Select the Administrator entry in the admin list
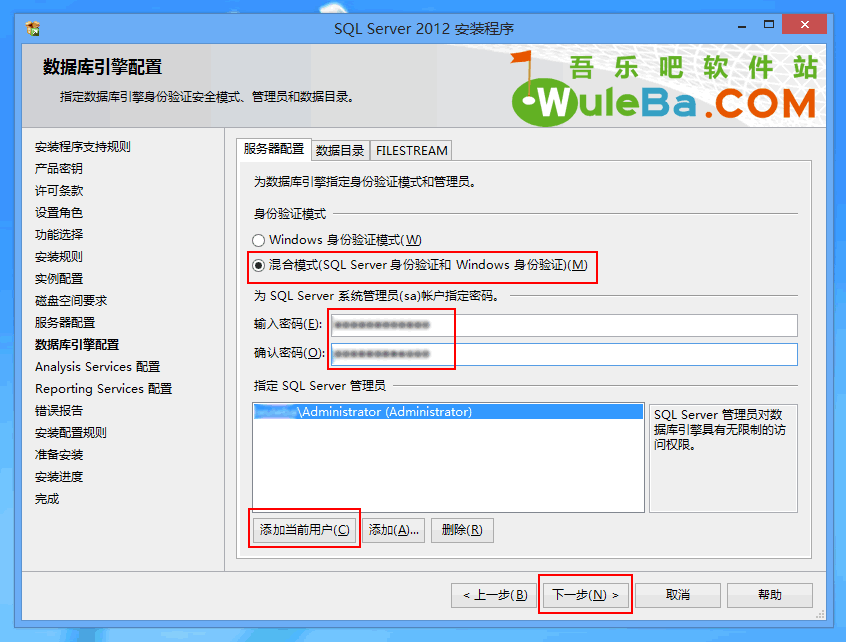The image size is (846, 642). (x=448, y=412)
